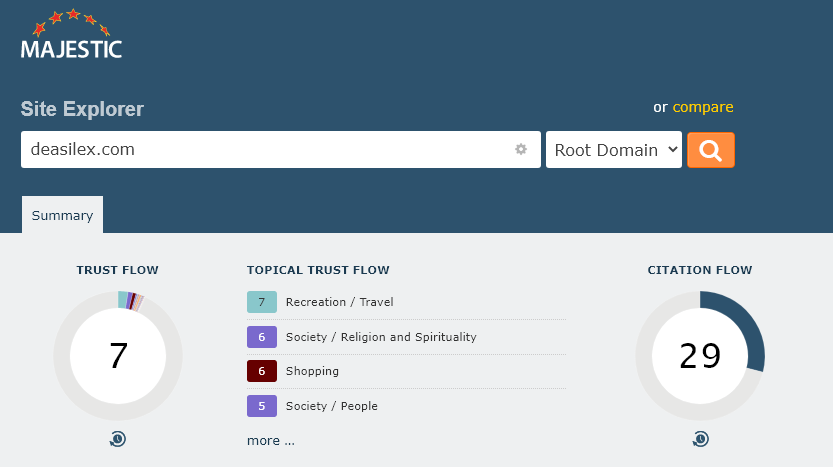Click the CITATION FLOW heading
The width and height of the screenshot is (833, 467).
tap(700, 270)
